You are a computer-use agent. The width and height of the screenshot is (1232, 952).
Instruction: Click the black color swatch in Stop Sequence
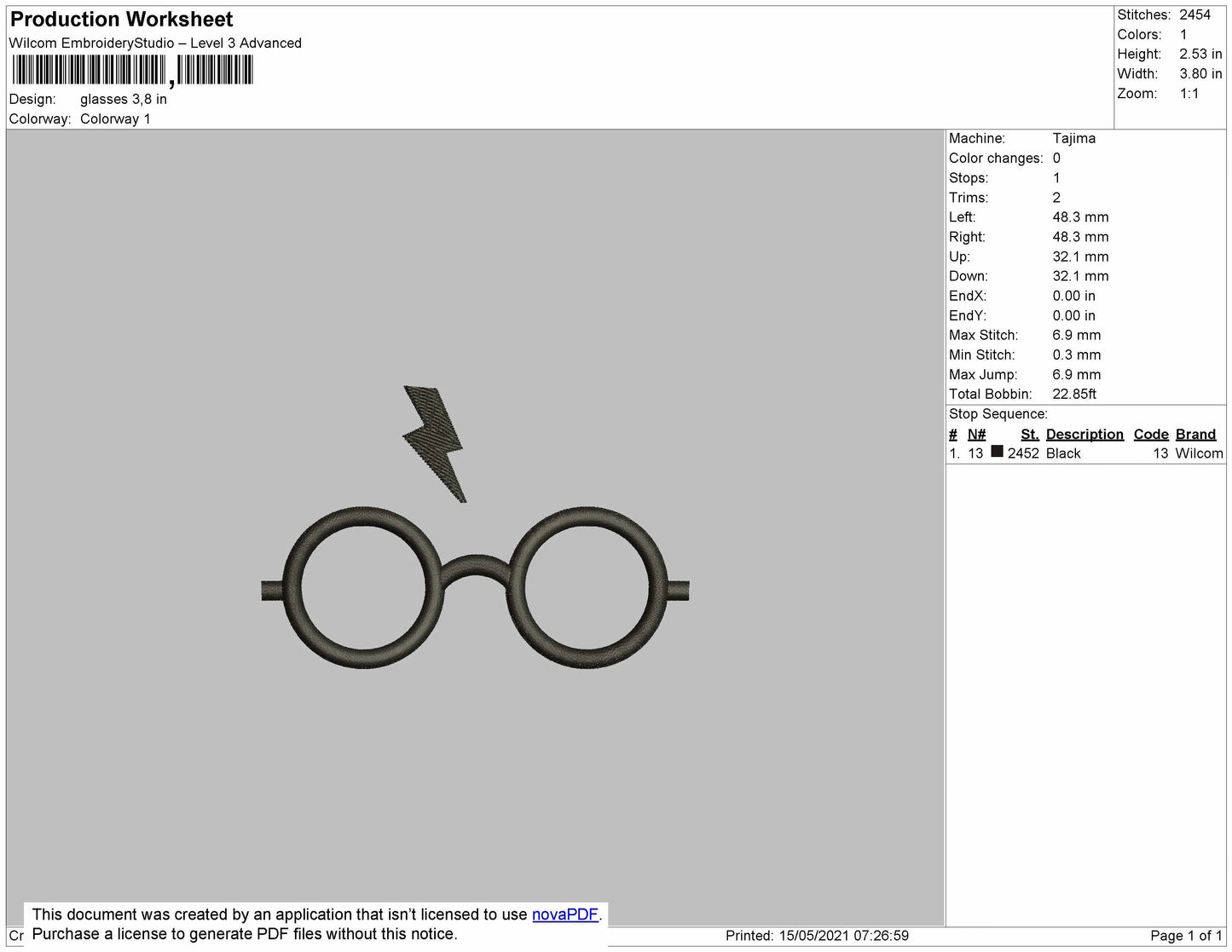[997, 452]
